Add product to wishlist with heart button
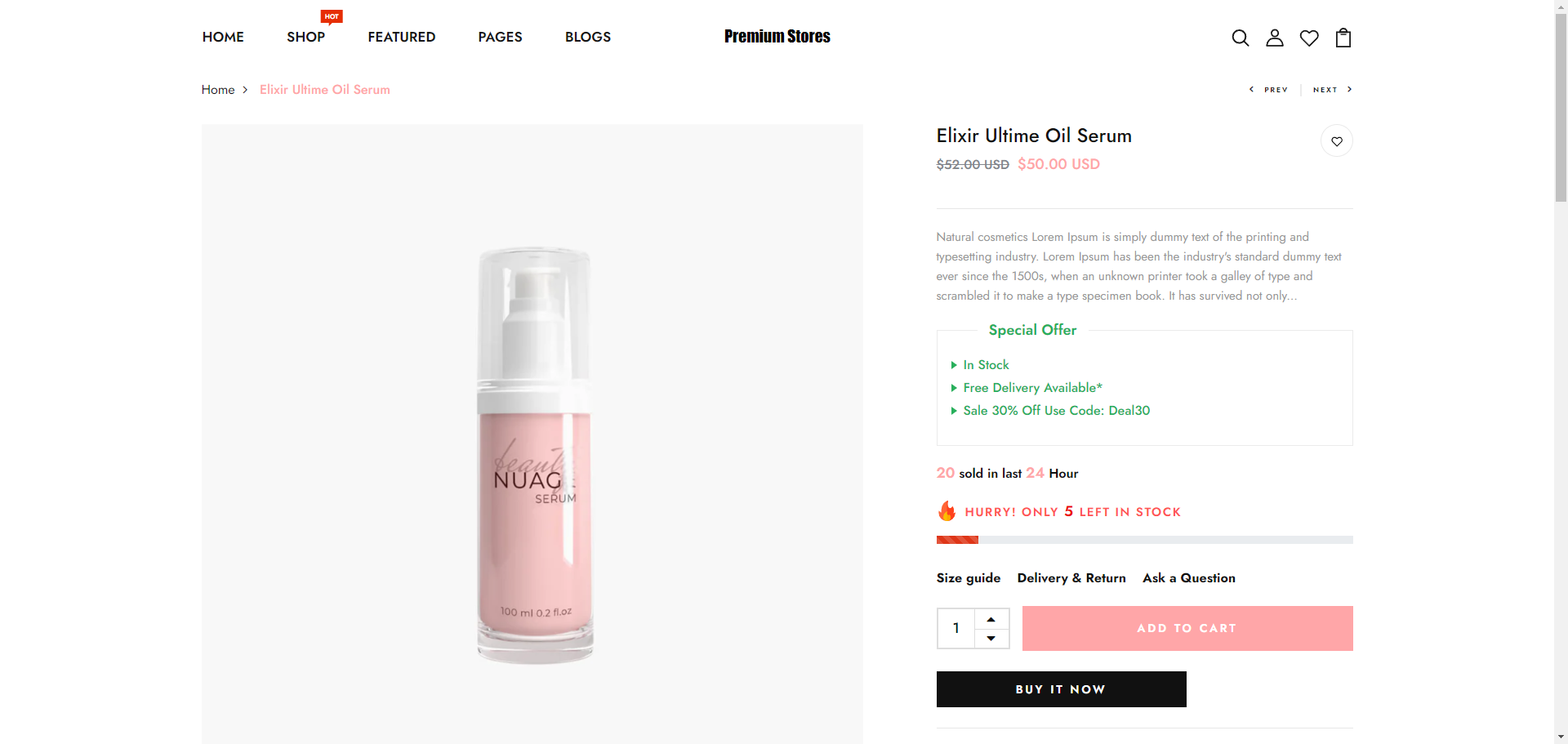Viewport: 1568px width, 744px height. pos(1336,141)
